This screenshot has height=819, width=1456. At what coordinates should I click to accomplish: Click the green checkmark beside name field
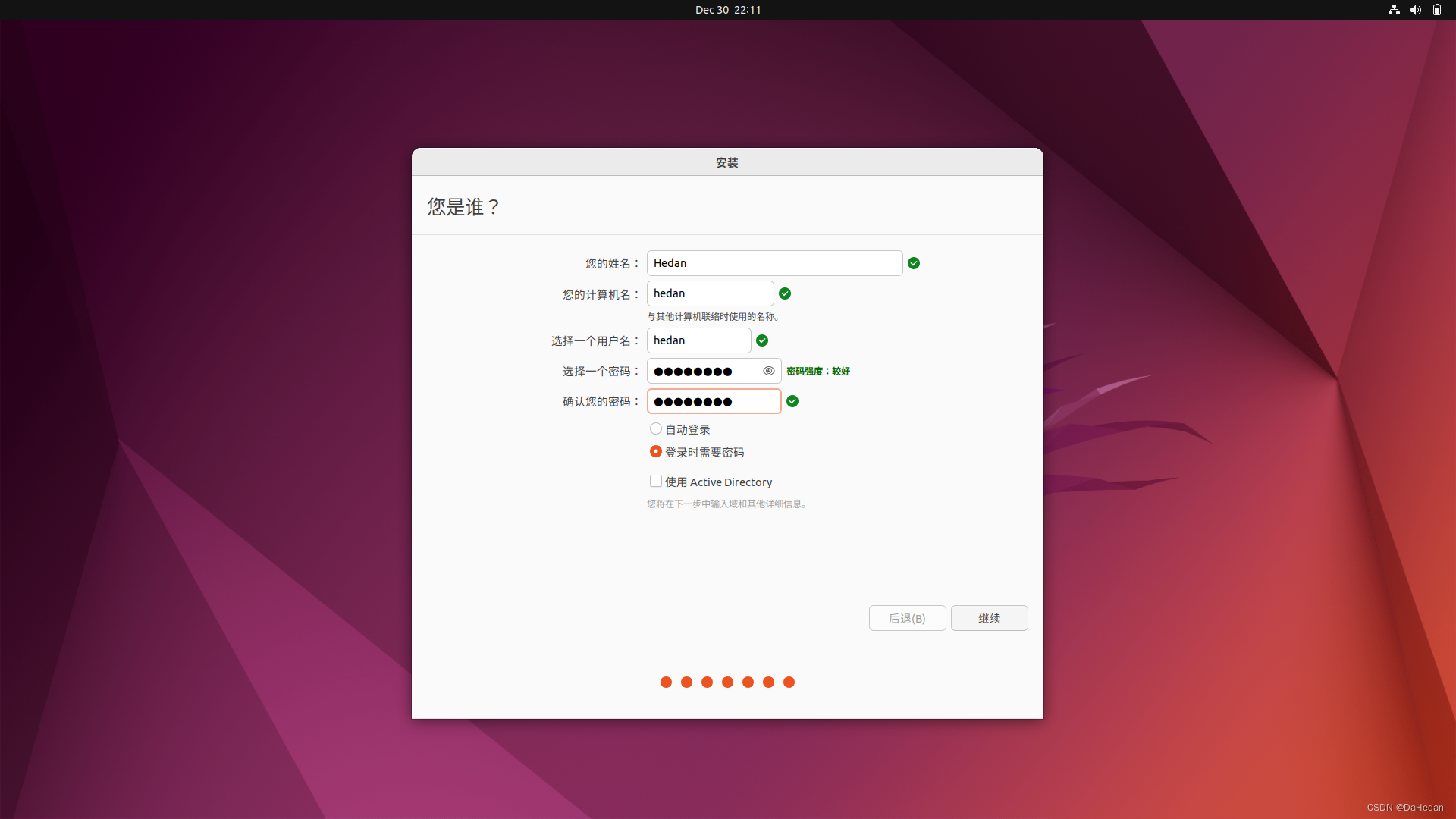[914, 263]
